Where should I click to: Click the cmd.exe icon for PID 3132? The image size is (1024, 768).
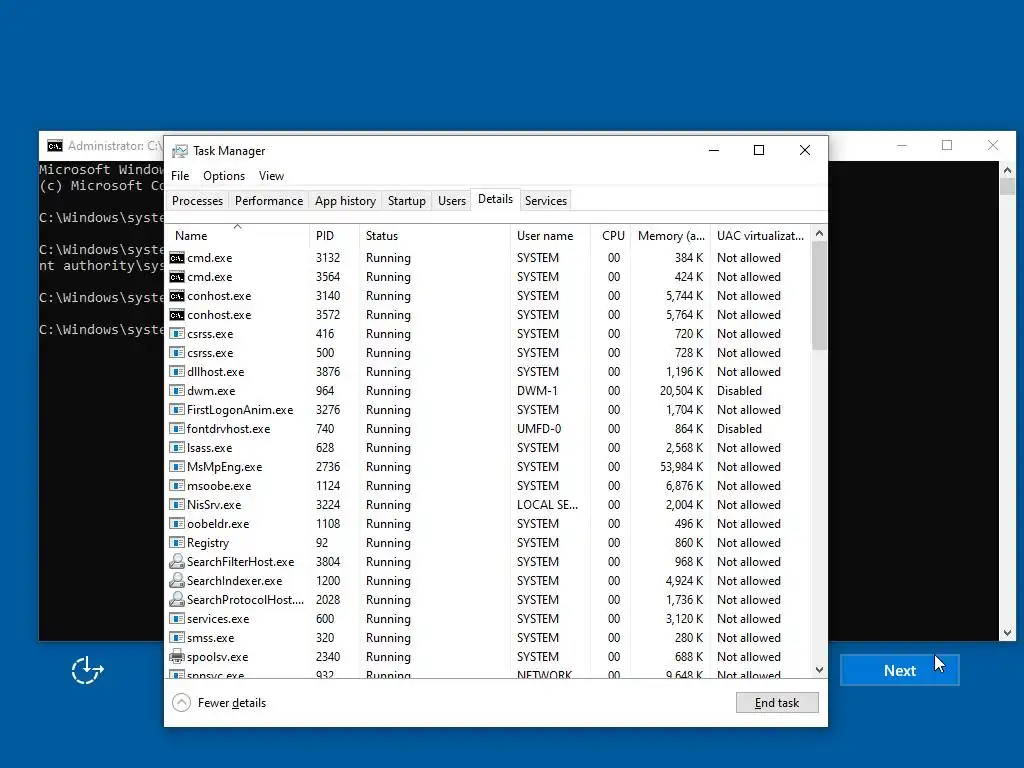pos(176,258)
